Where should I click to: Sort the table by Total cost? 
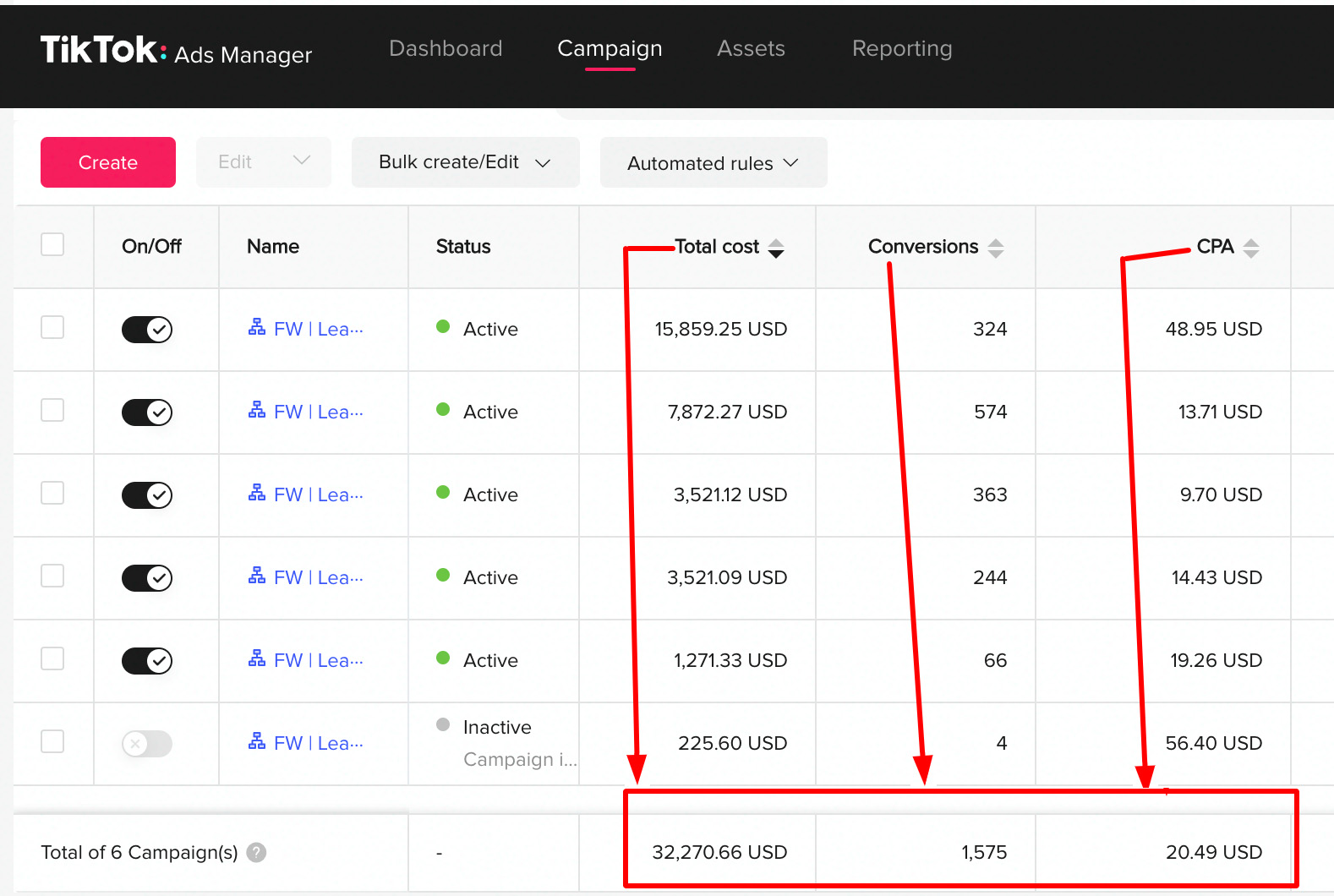click(775, 248)
